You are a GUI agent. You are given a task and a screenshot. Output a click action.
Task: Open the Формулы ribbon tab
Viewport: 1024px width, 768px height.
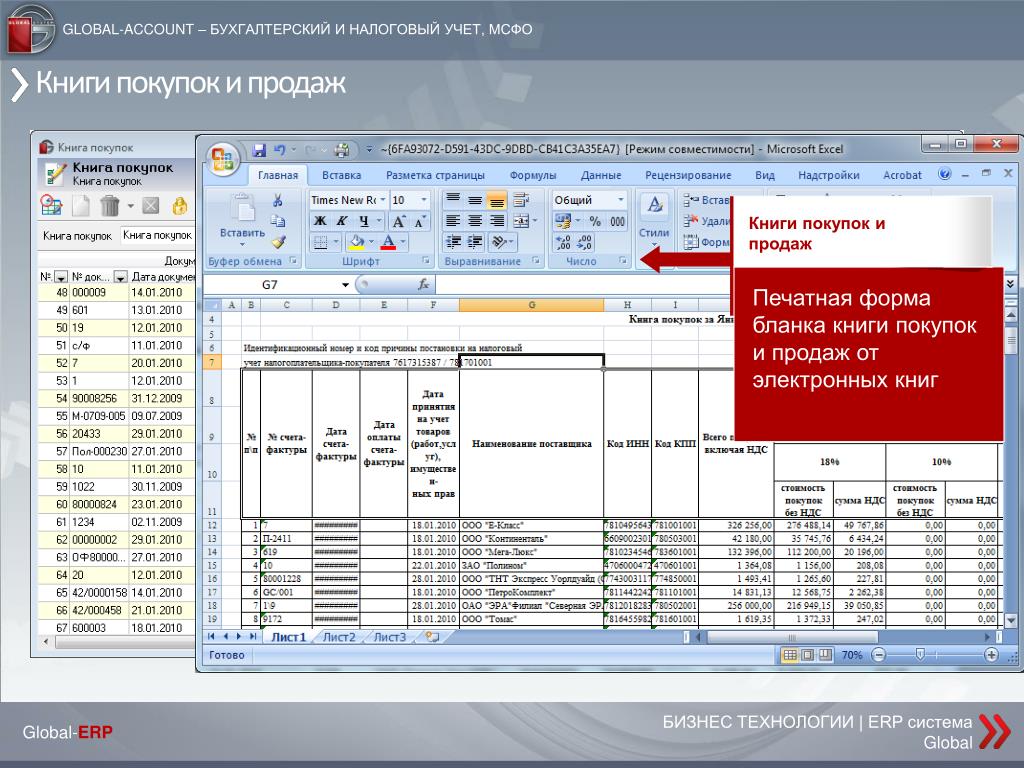tap(533, 175)
